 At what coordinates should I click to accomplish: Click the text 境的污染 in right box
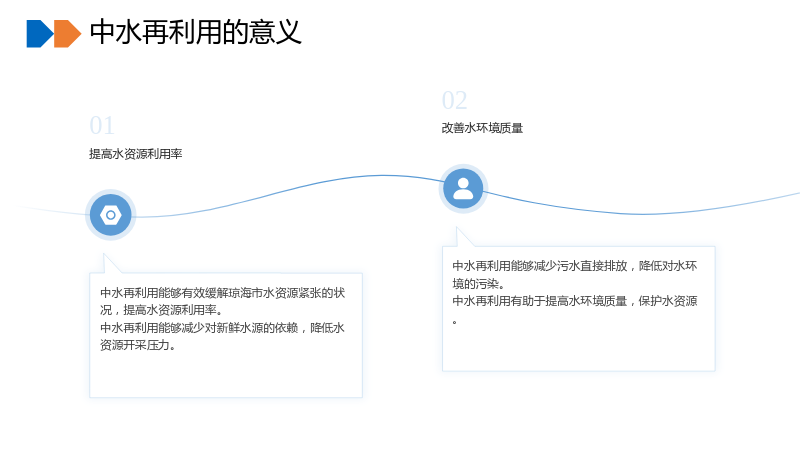click(475, 284)
